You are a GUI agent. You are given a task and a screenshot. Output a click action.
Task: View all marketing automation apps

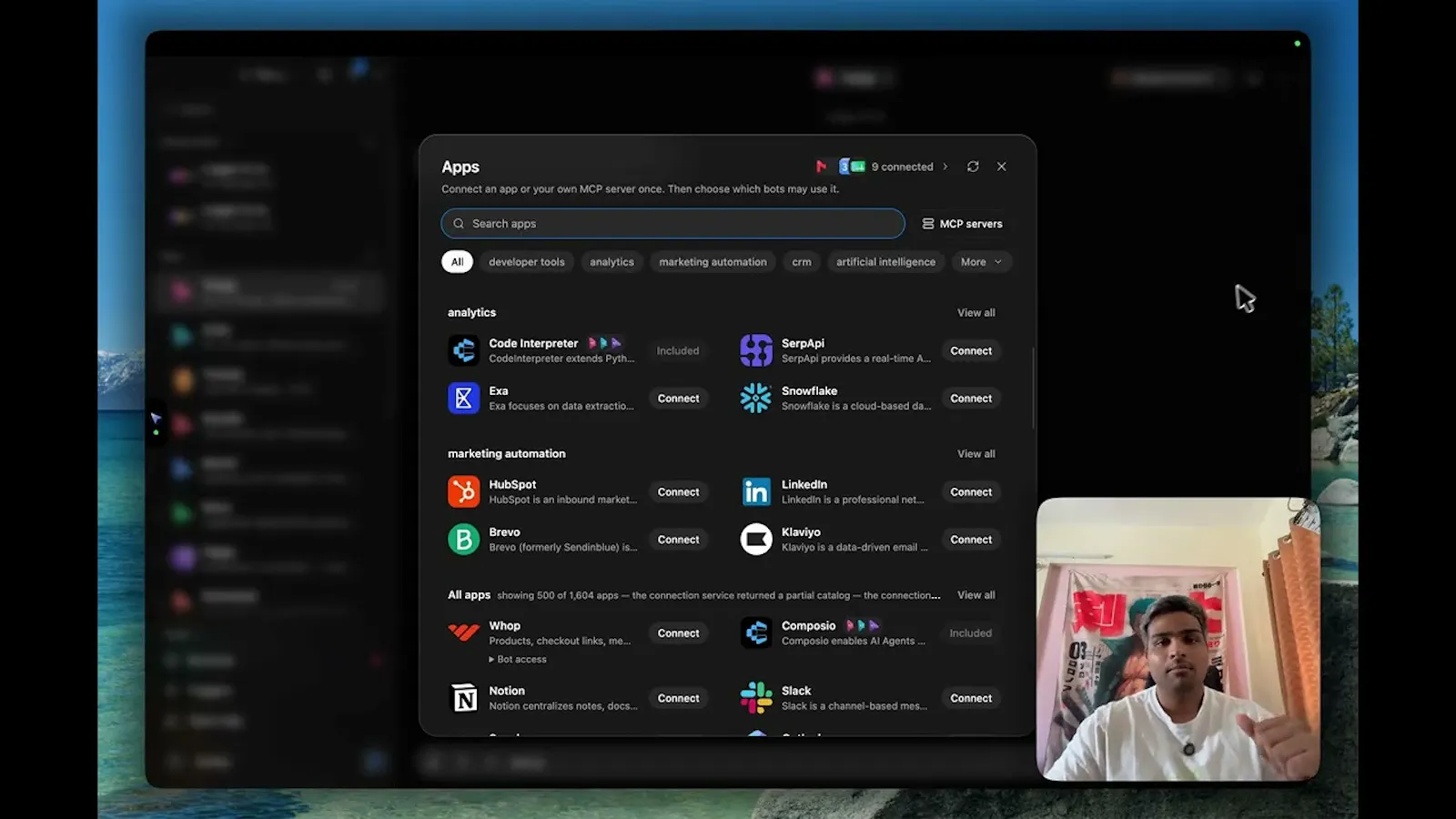(x=976, y=453)
